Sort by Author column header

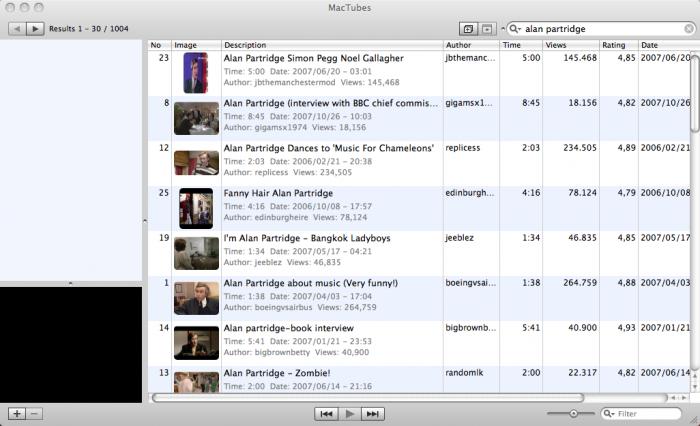click(x=471, y=45)
